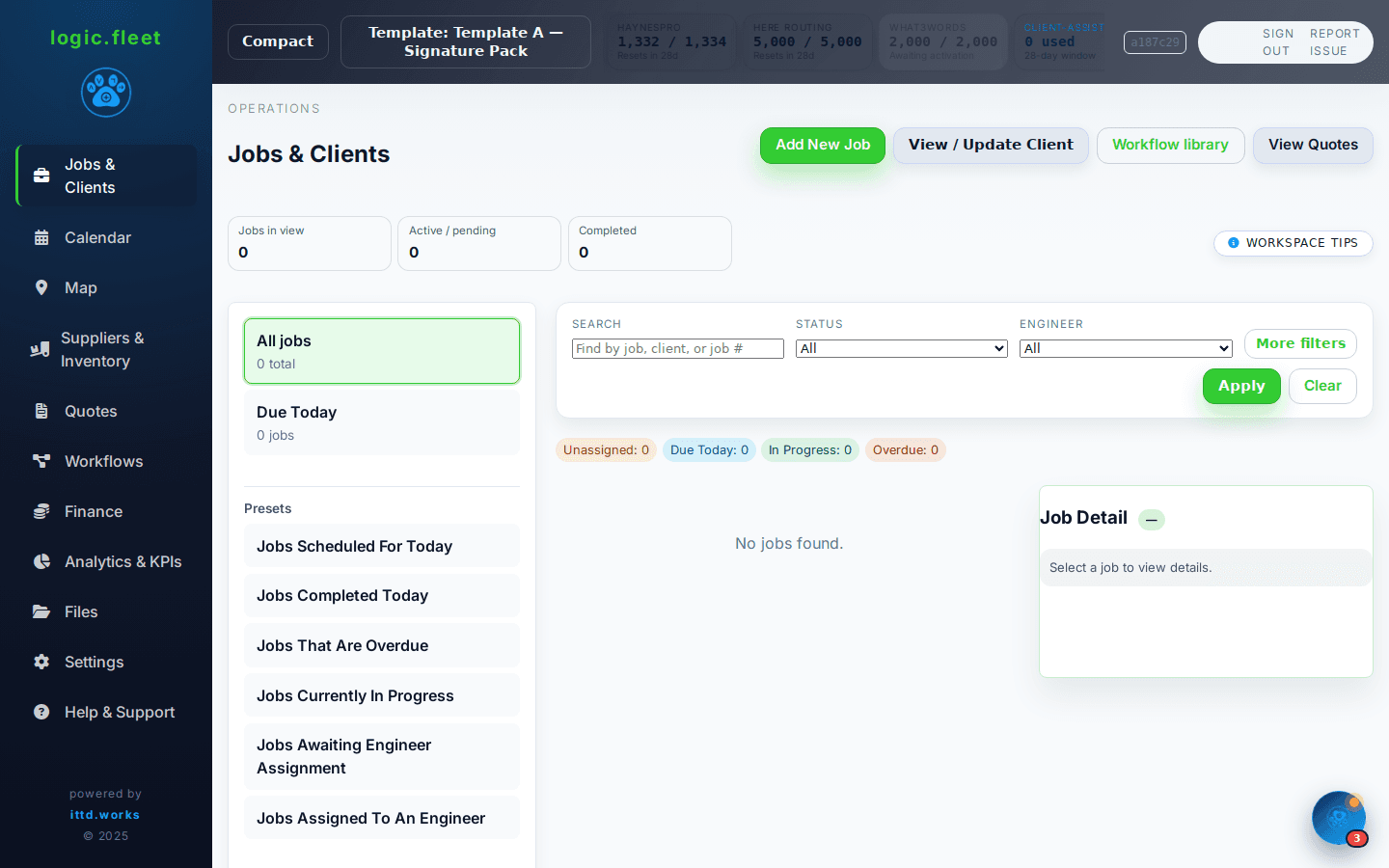1389x868 pixels.
Task: Click the Map pin icon
Action: [41, 287]
